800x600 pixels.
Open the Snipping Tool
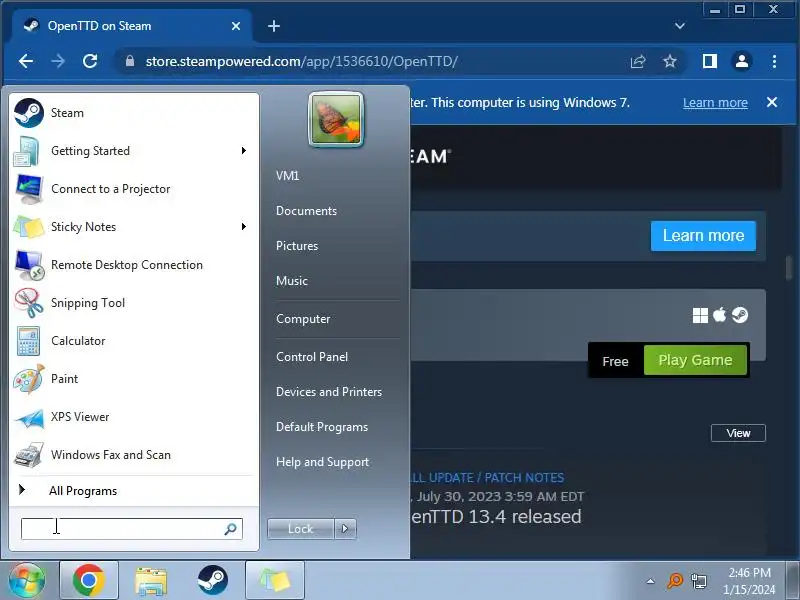click(133, 303)
